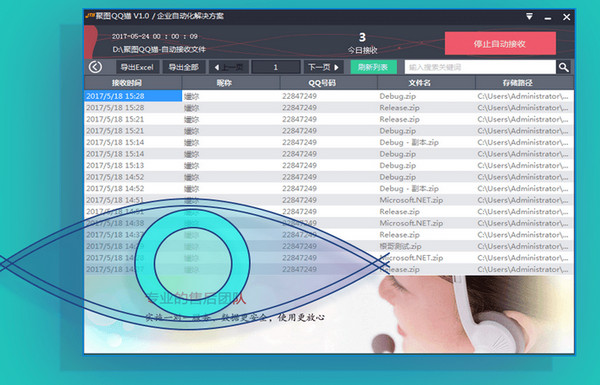600x385 pixels.
Task: Click the 导出全部 button
Action: 184,67
